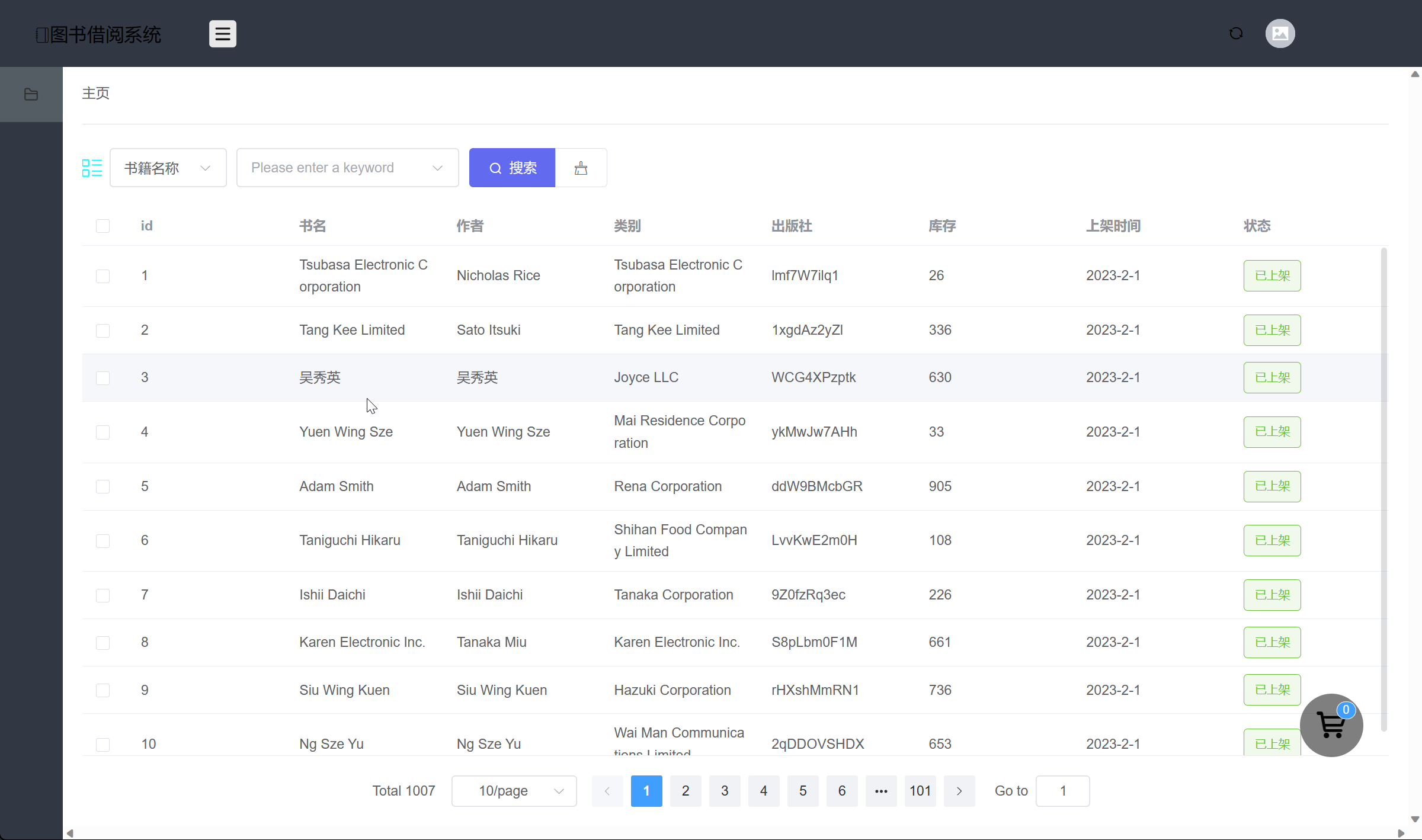1422x840 pixels.
Task: Click 已上架 status tag of row 1
Action: pos(1272,275)
